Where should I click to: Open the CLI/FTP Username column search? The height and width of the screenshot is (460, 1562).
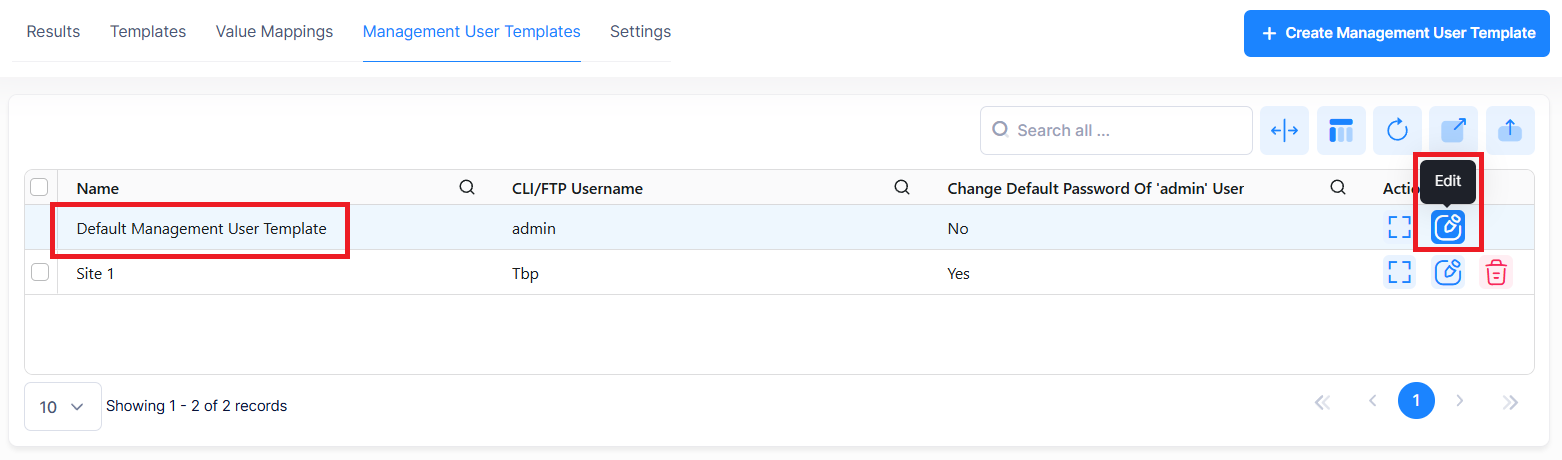coord(901,187)
